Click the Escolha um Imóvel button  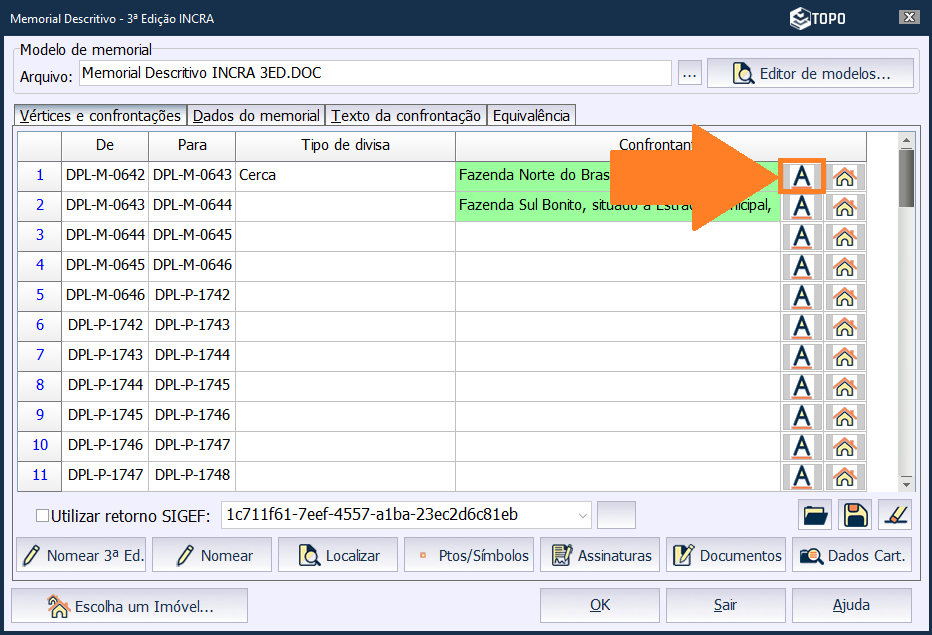pyautogui.click(x=130, y=605)
